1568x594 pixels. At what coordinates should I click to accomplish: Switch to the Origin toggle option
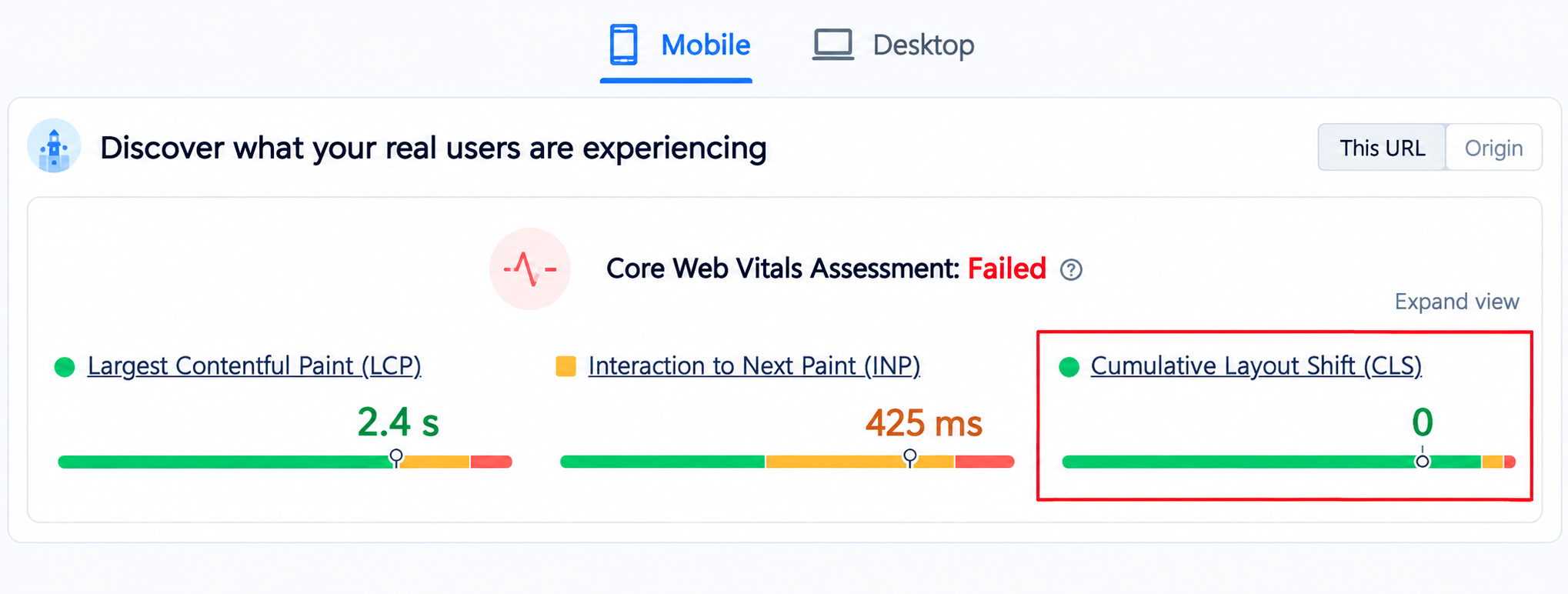tap(1493, 147)
